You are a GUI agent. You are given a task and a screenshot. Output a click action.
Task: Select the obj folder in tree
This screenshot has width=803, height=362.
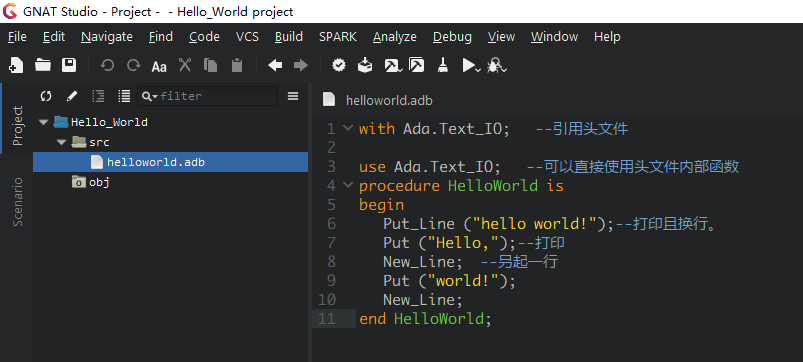(x=99, y=182)
